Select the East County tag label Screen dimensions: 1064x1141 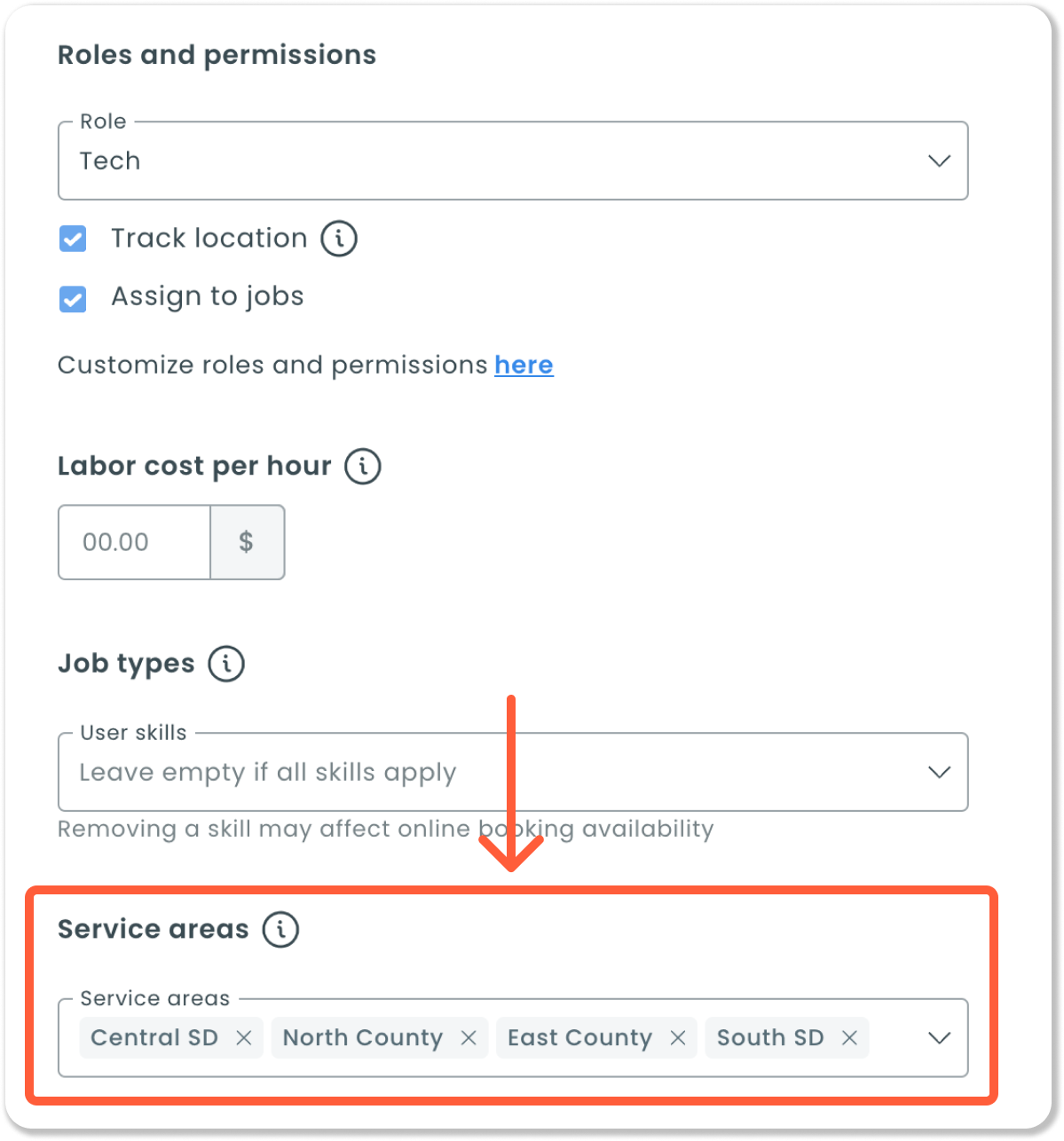[x=579, y=1038]
